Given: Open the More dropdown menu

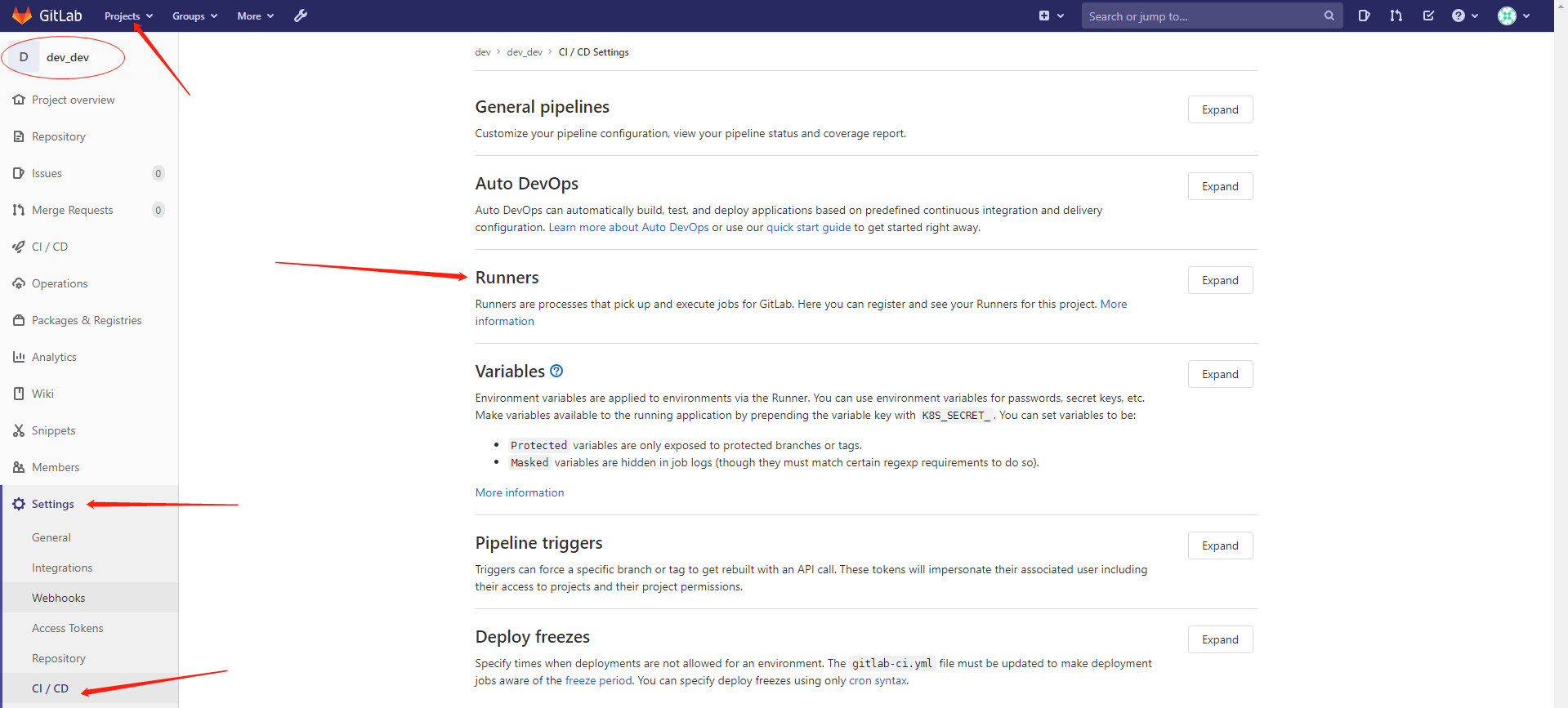Looking at the screenshot, I should [255, 16].
